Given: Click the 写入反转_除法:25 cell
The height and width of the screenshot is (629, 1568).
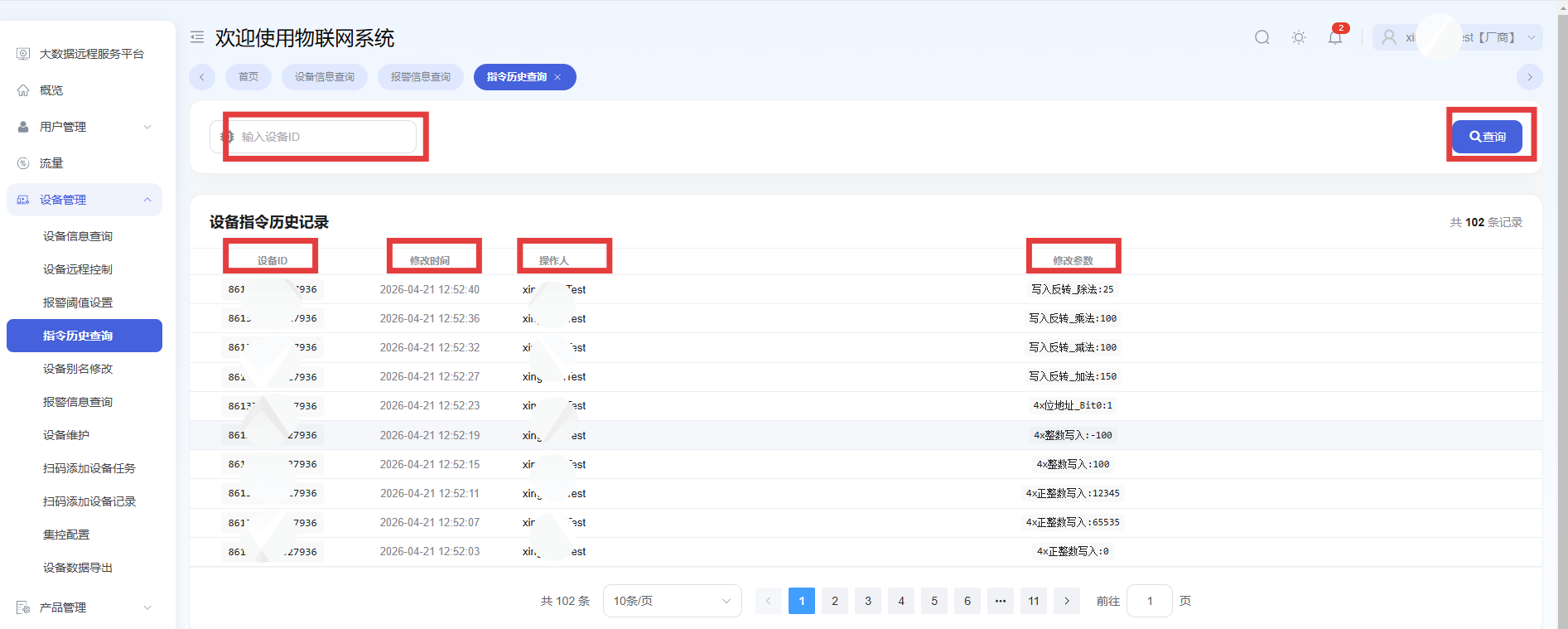Looking at the screenshot, I should pyautogui.click(x=1073, y=289).
